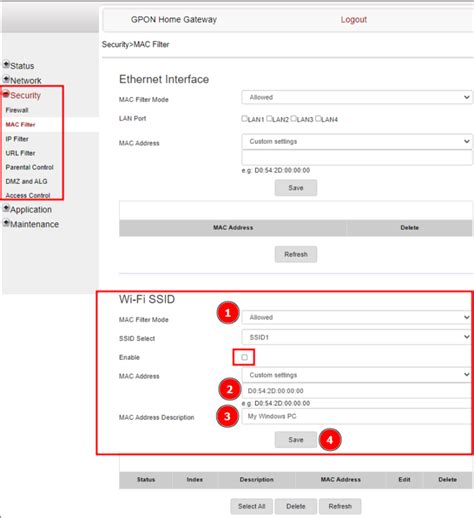This screenshot has width=474, height=518.
Task: Select MAC Filter in sidebar
Action: click(20, 124)
